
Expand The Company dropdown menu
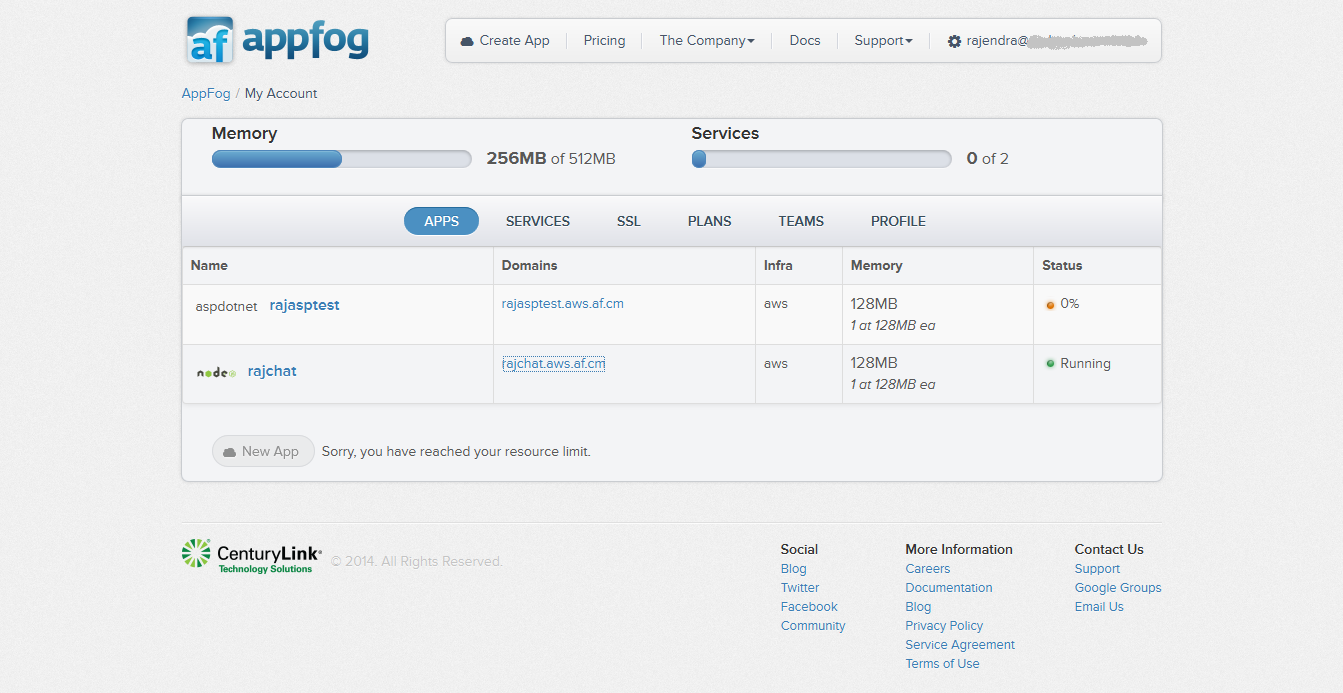(x=706, y=41)
